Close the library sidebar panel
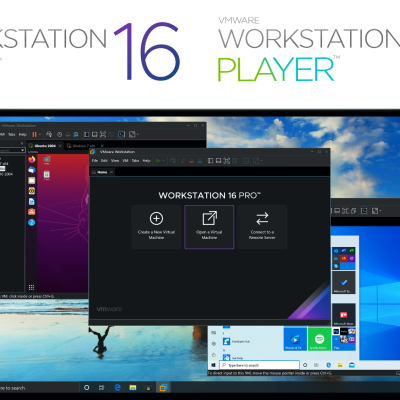Viewport: 400px width, 400px height. pos(22,143)
